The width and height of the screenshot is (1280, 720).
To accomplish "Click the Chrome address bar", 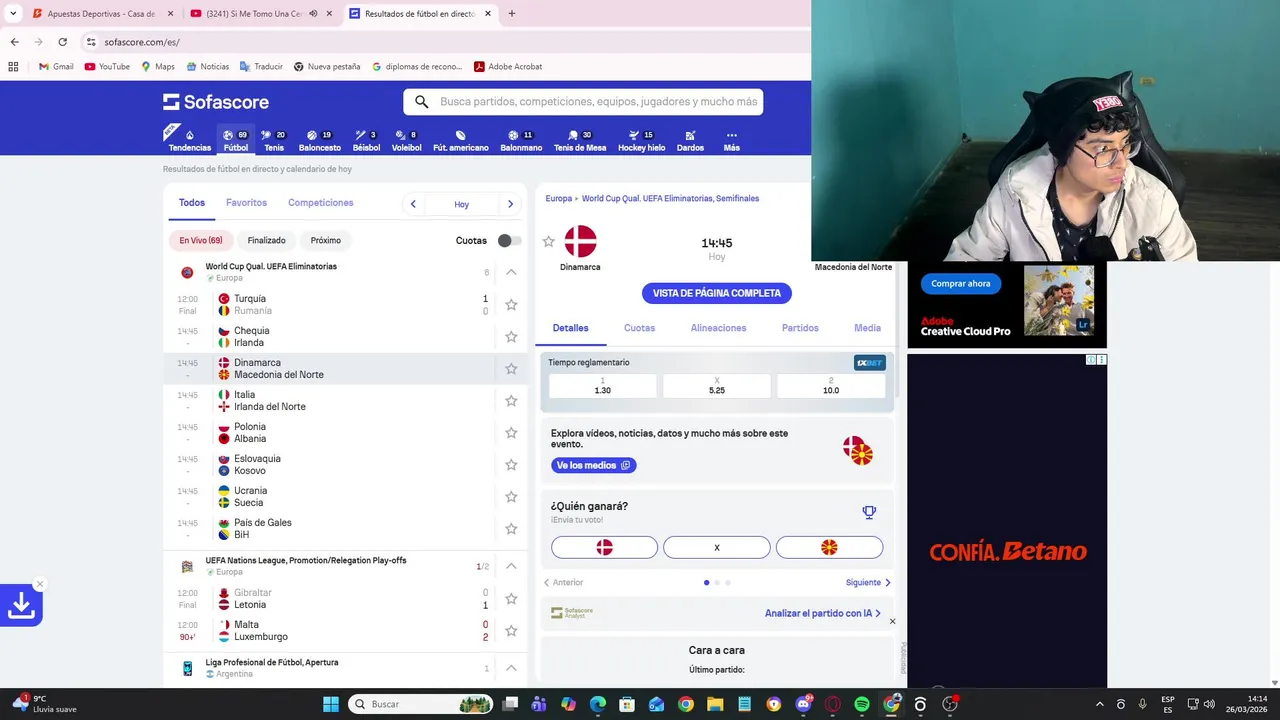I will (440, 42).
